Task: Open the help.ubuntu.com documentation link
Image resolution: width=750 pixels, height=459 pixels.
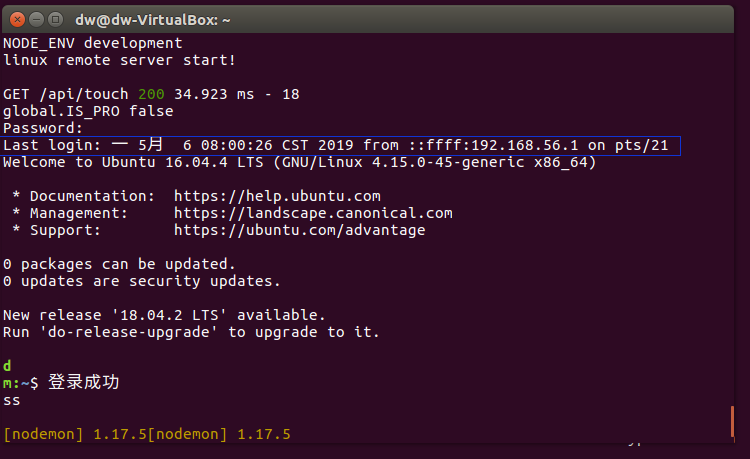Action: pyautogui.click(x=277, y=196)
